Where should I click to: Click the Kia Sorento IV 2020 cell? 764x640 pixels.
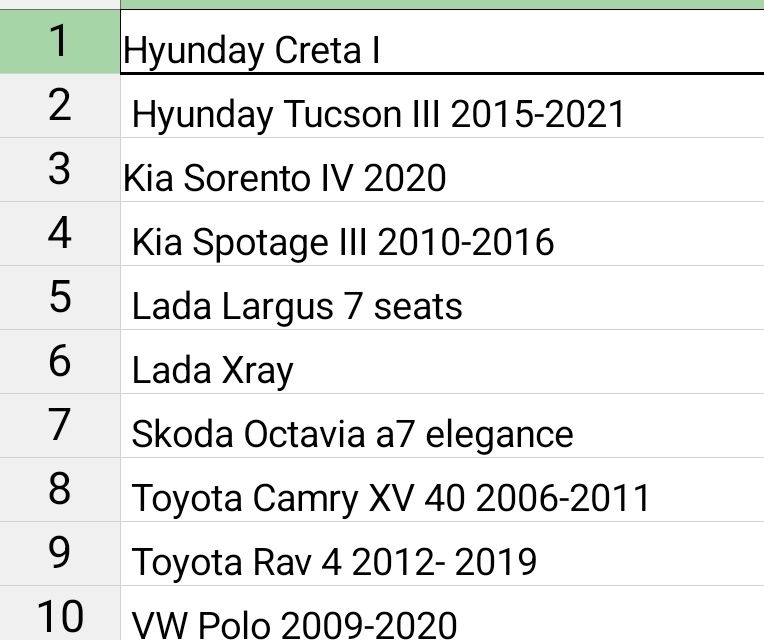pos(285,178)
